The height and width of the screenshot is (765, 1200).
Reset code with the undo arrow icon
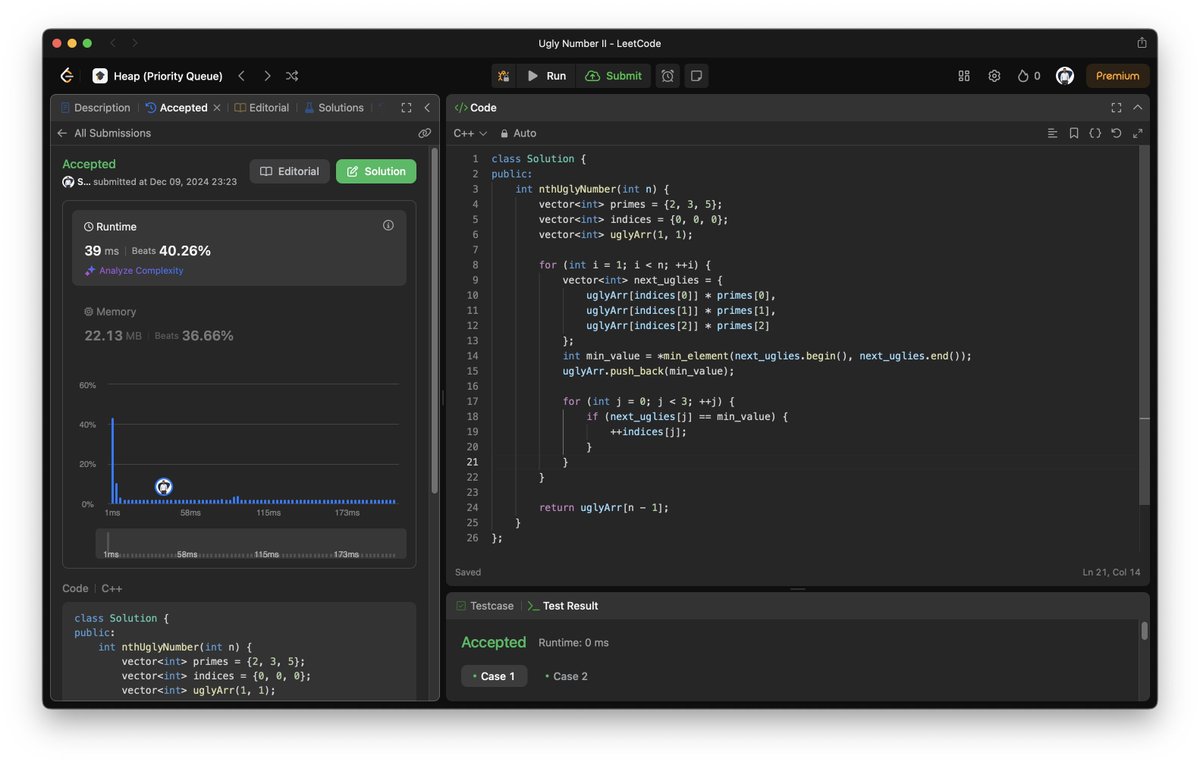(1116, 133)
